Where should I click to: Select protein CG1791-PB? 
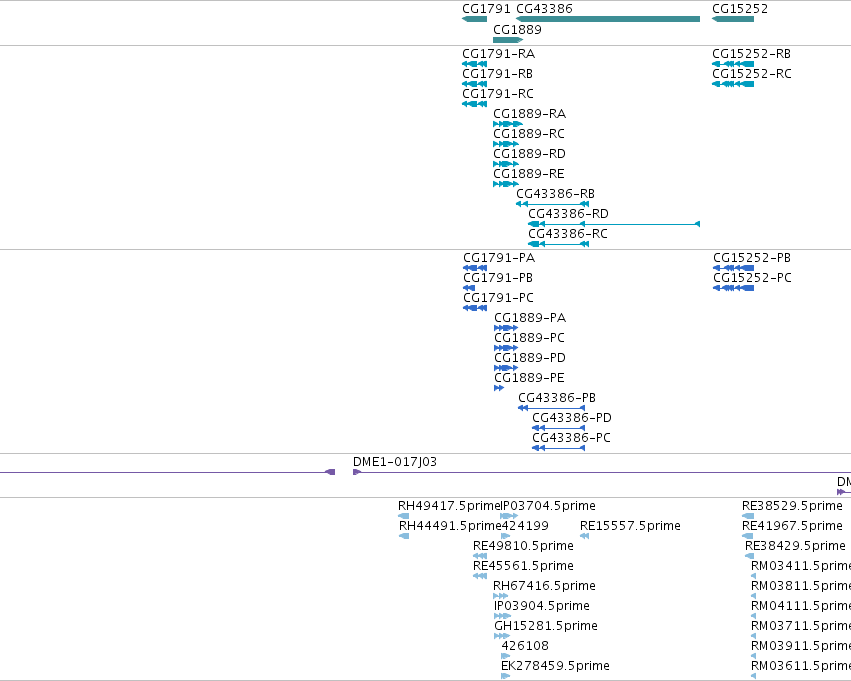point(498,278)
